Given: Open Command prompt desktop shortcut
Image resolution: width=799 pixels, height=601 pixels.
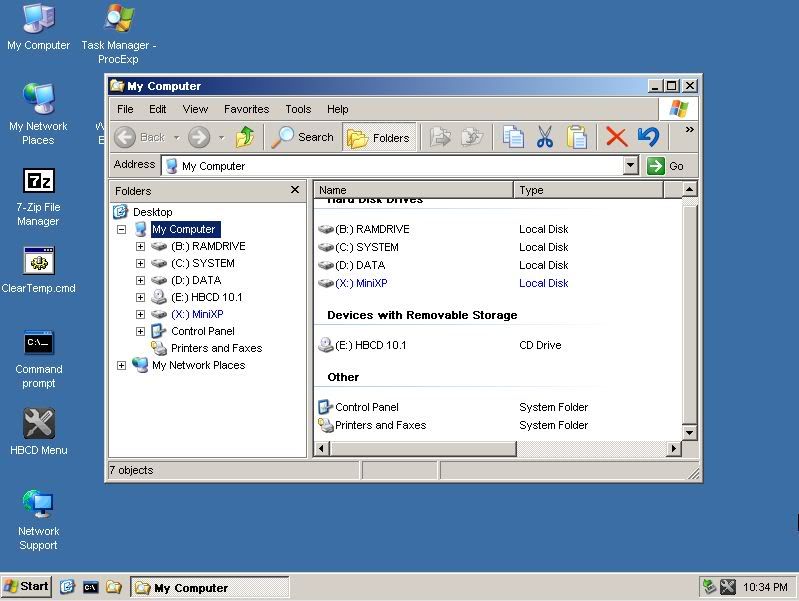Looking at the screenshot, I should coord(38,359).
